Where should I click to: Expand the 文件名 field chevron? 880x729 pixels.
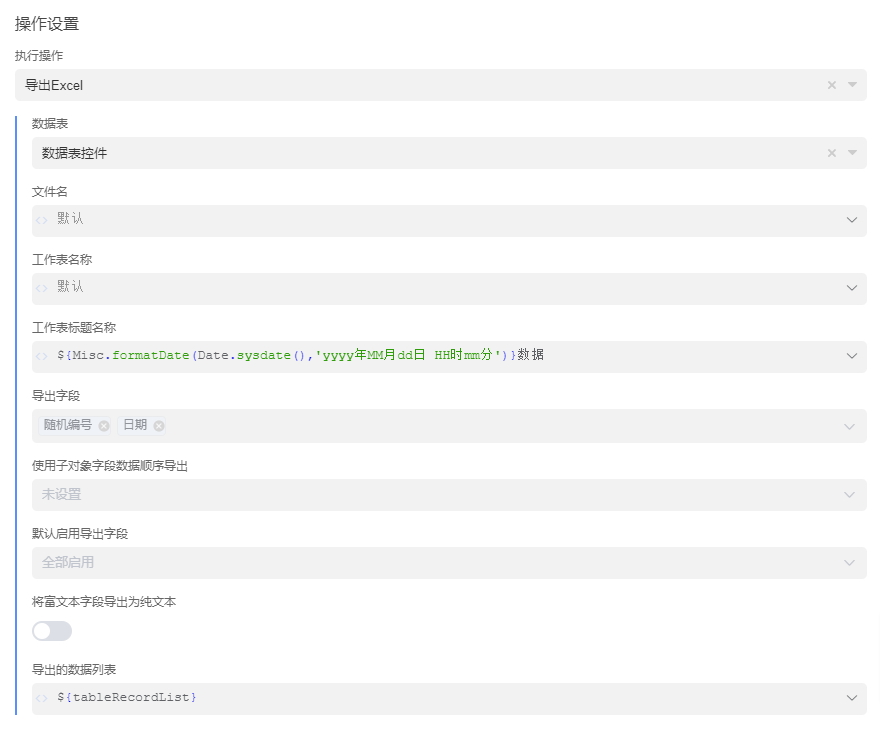(x=852, y=220)
